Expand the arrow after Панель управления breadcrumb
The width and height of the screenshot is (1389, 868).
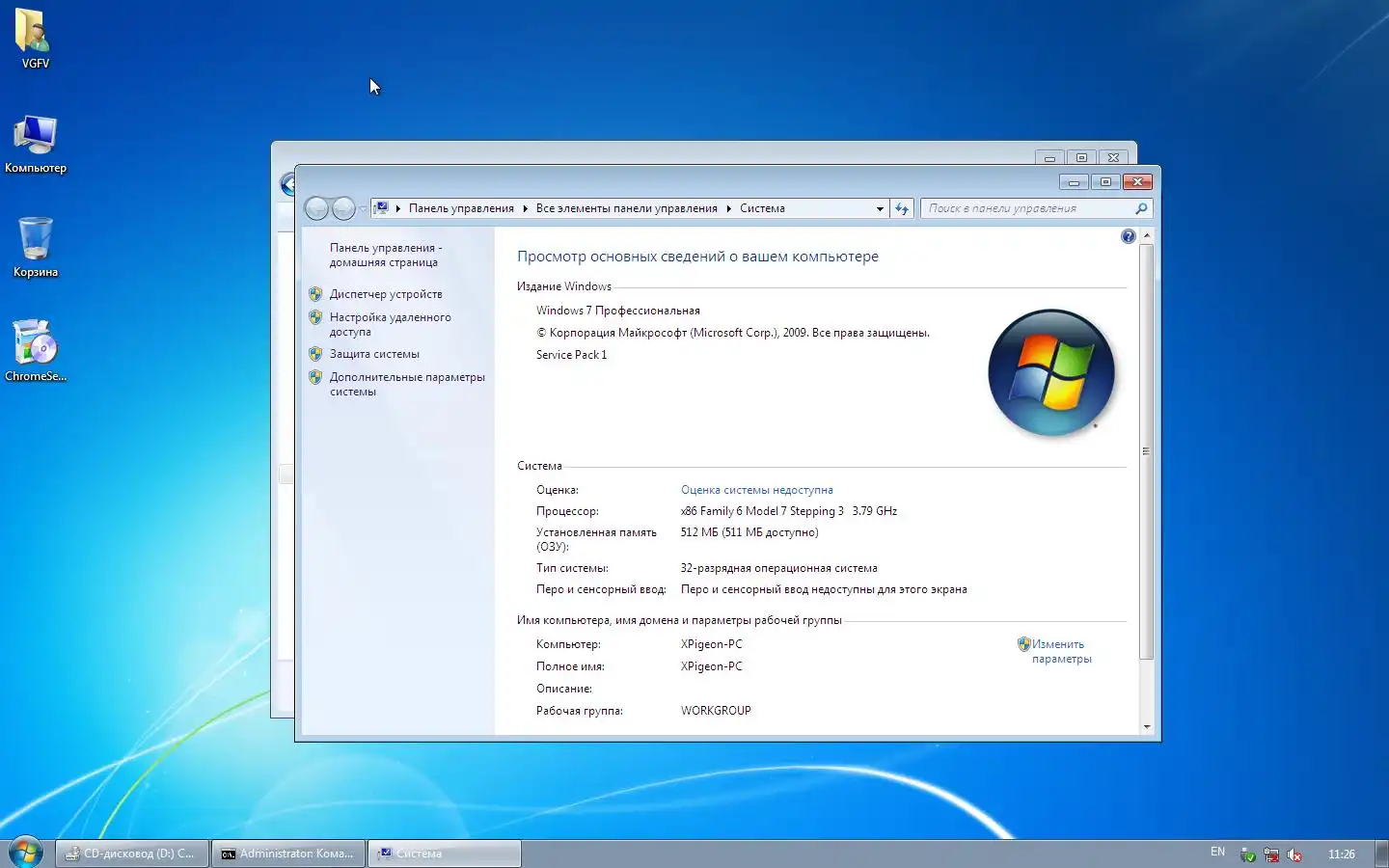(525, 208)
